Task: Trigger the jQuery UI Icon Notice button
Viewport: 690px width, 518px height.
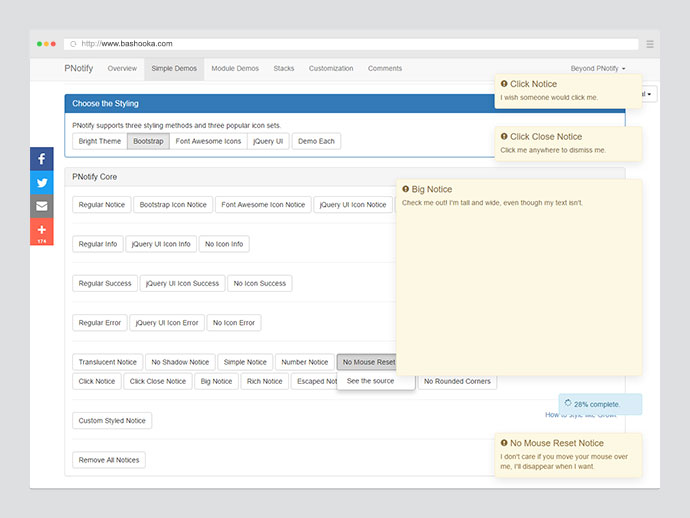Action: (x=353, y=205)
